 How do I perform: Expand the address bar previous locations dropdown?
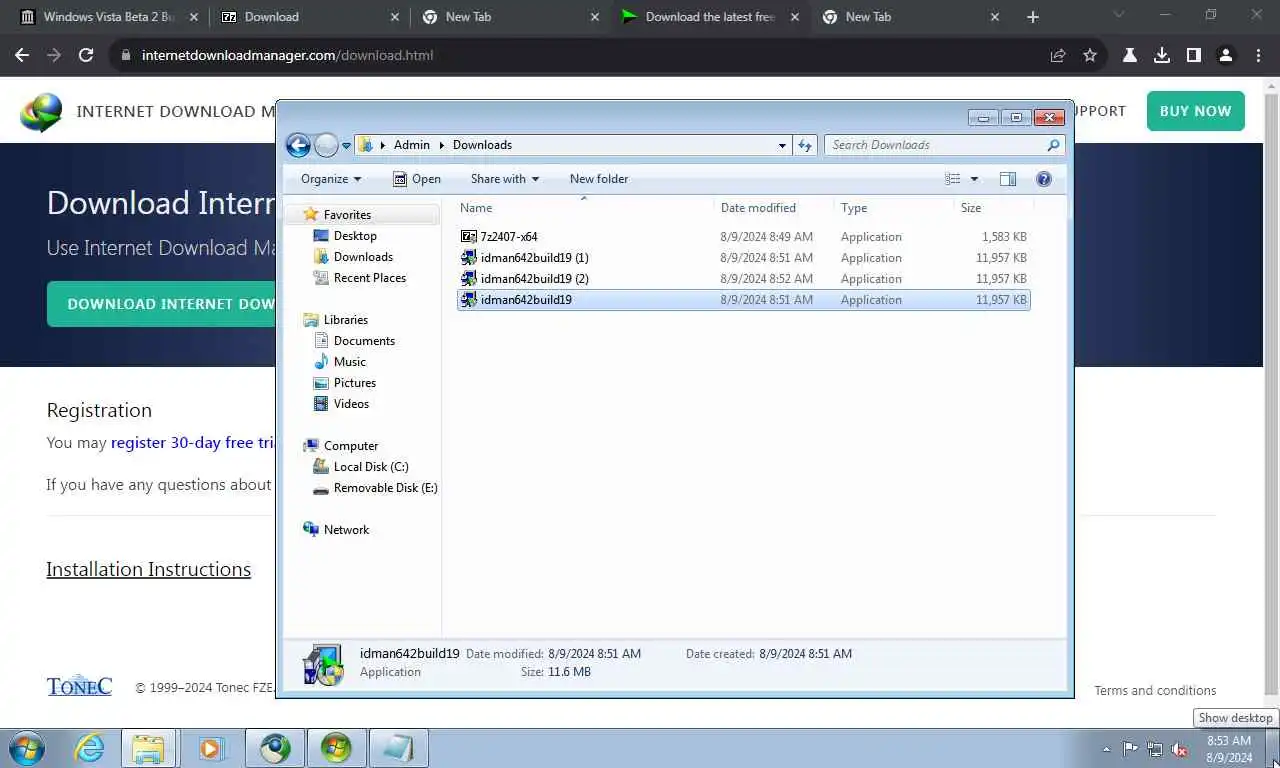782,145
